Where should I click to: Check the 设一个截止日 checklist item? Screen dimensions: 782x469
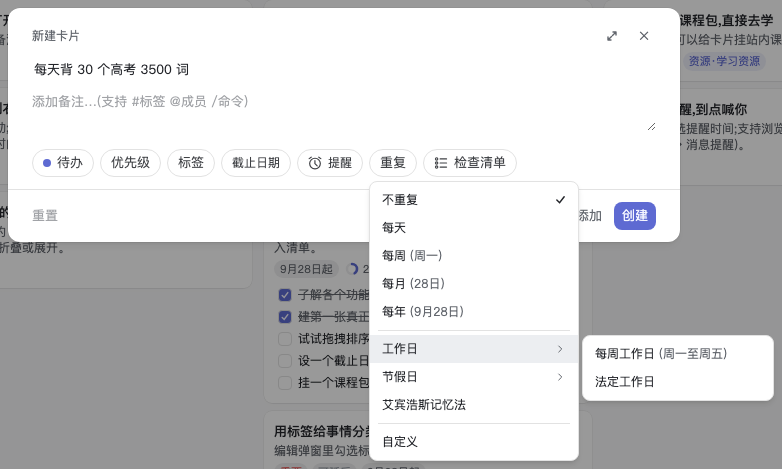click(x=285, y=361)
